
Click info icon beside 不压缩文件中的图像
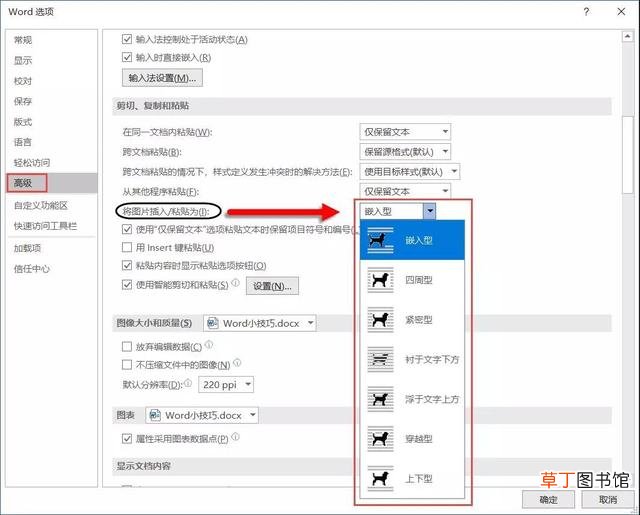237,362
